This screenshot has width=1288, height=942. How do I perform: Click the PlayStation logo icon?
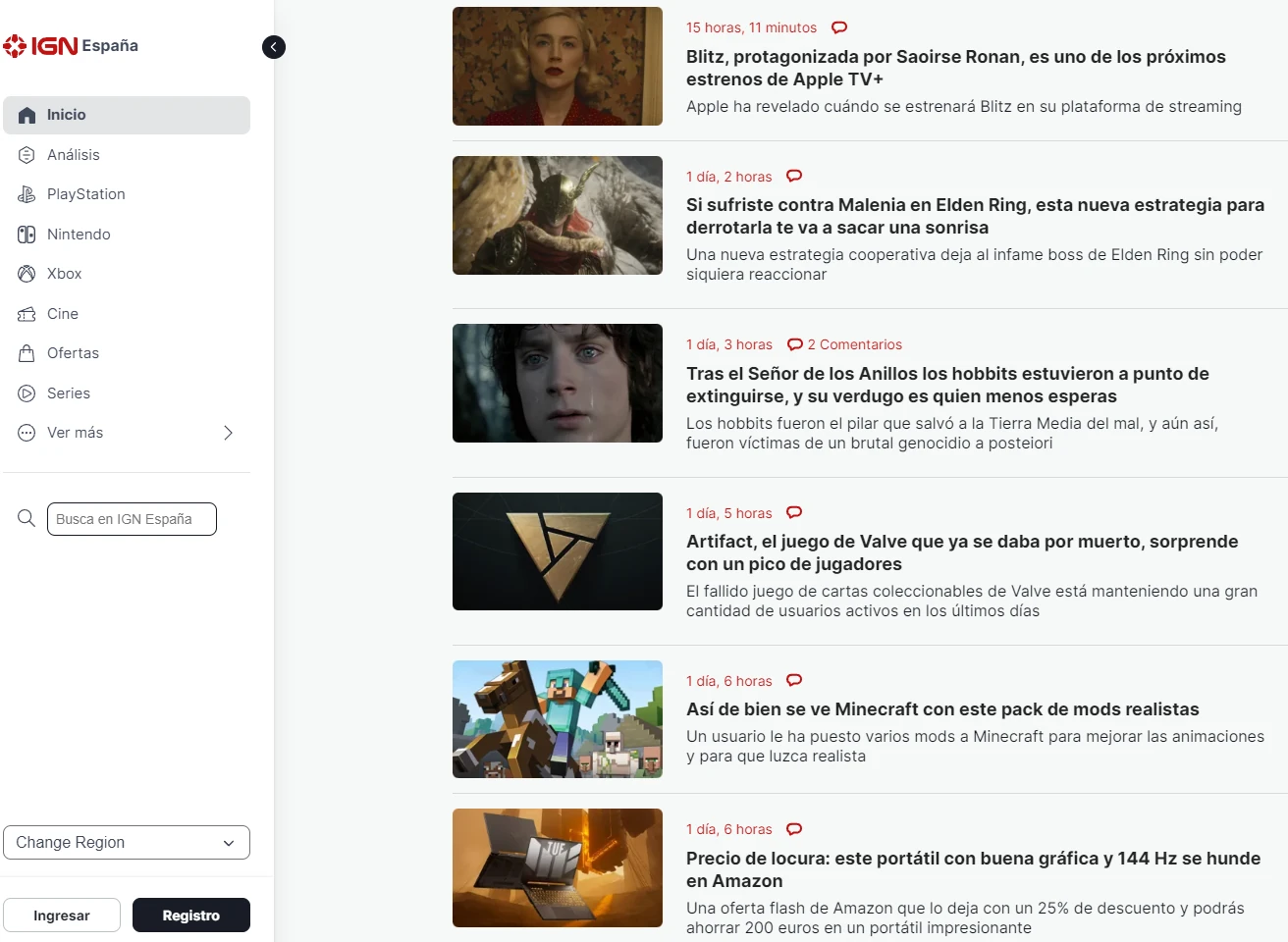27,194
